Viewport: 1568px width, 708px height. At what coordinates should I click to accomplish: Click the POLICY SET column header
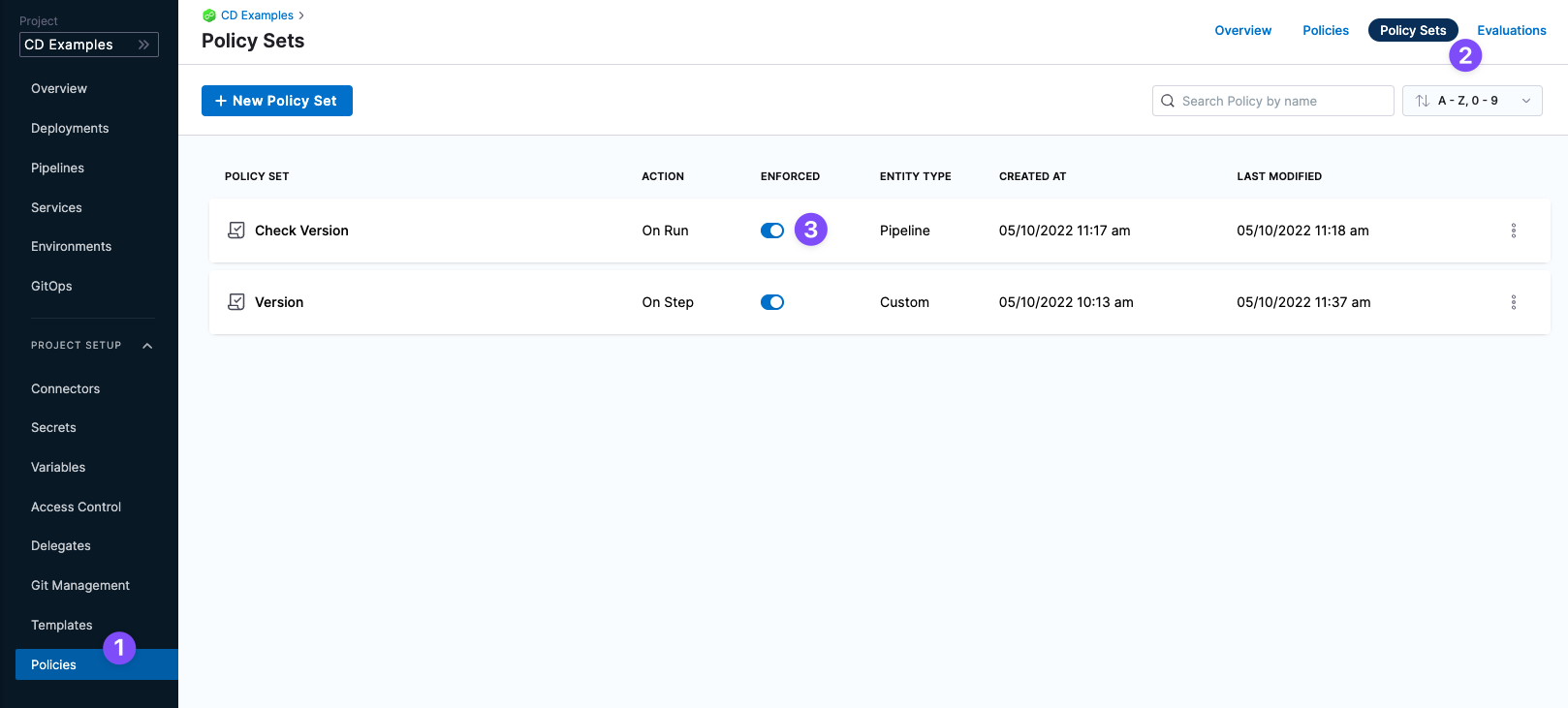(257, 176)
